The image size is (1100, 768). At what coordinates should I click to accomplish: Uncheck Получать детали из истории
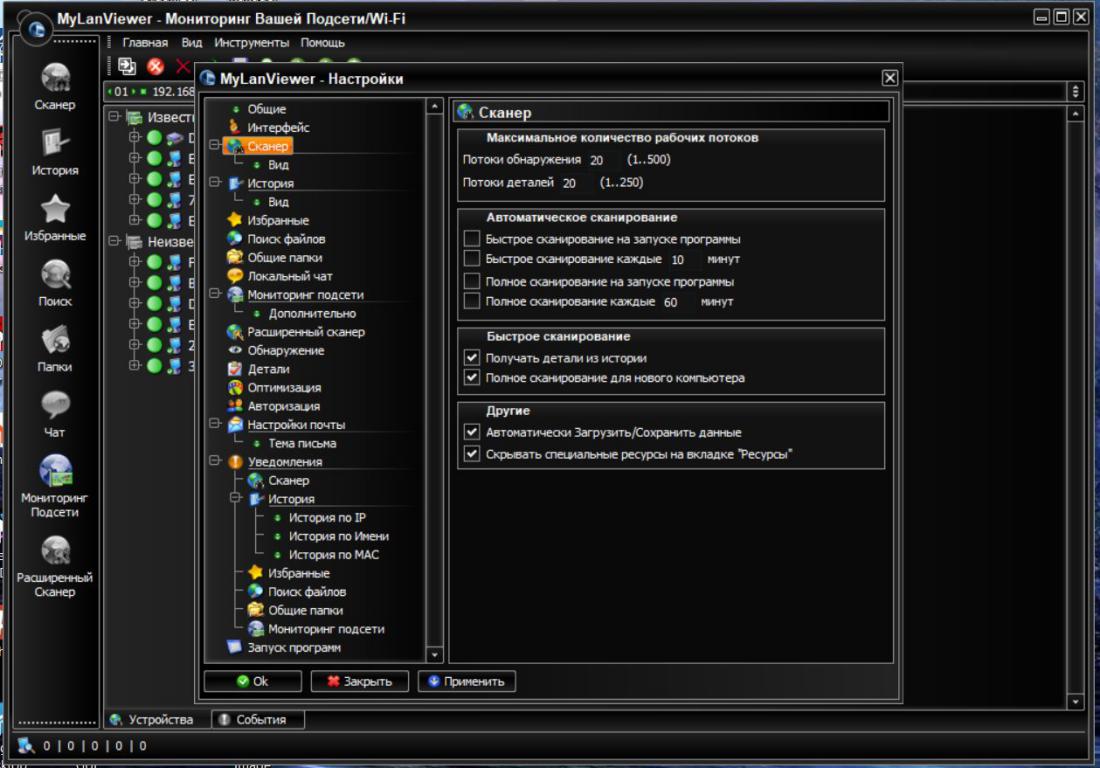coord(472,357)
